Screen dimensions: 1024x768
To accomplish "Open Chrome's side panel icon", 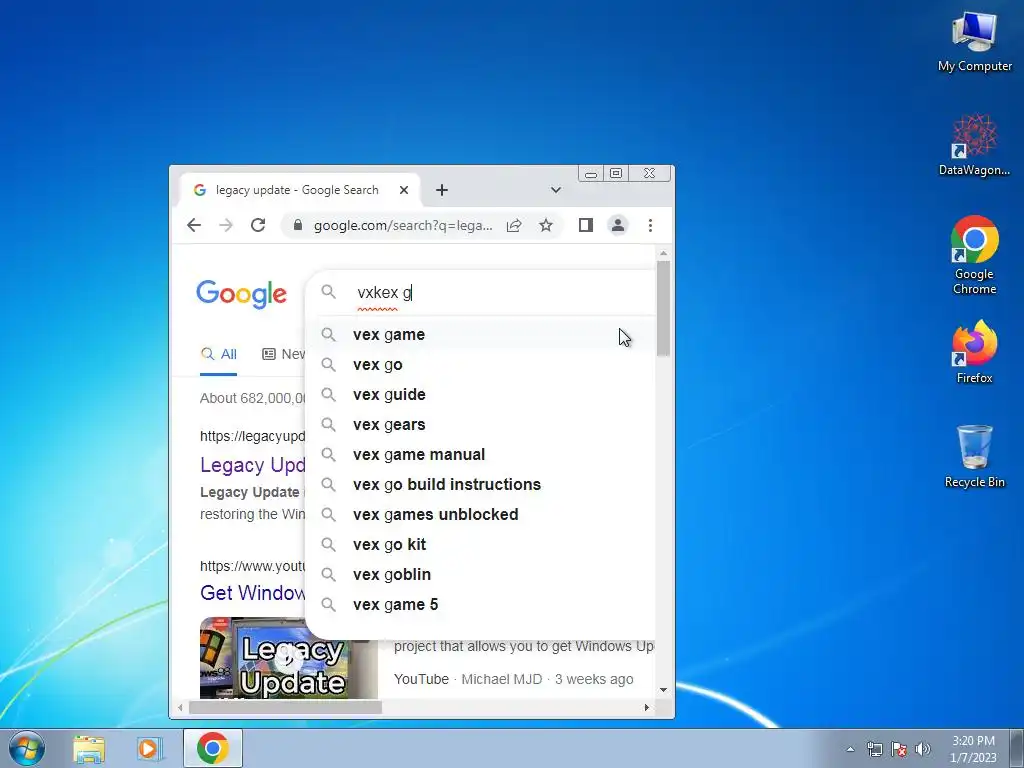I will 586,225.
